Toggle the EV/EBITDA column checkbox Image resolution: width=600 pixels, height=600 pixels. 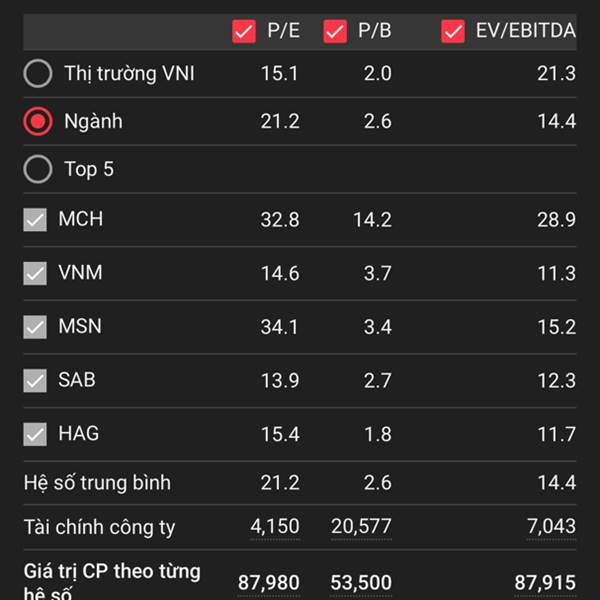tap(453, 31)
